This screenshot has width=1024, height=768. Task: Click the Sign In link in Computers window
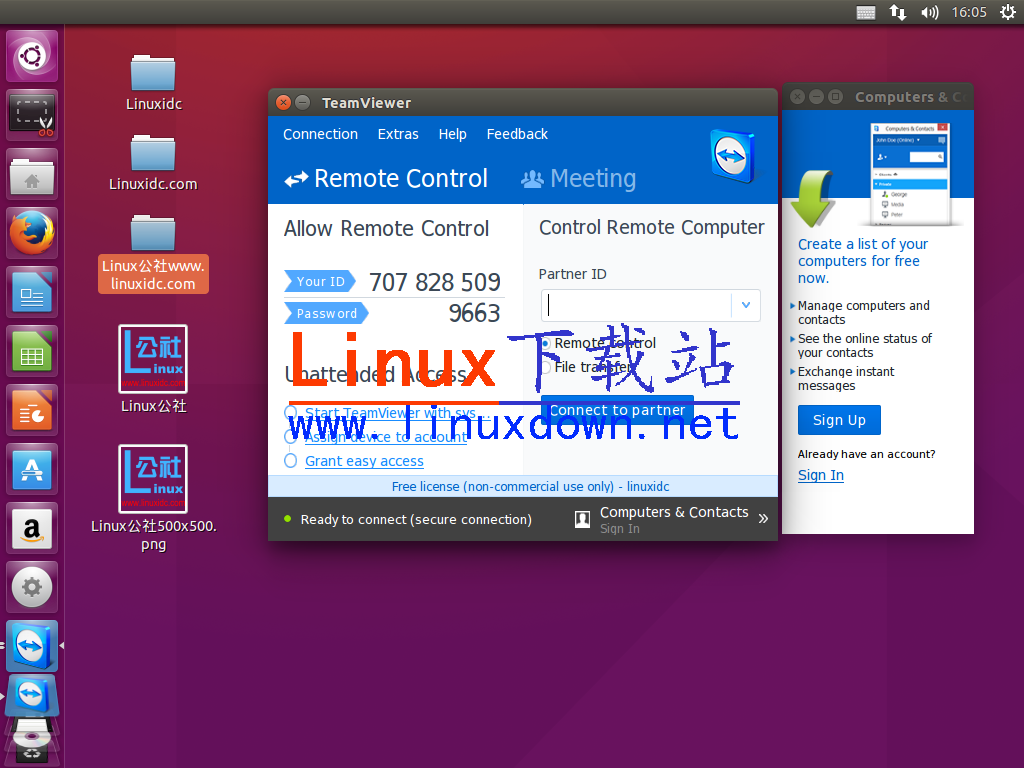[x=821, y=475]
